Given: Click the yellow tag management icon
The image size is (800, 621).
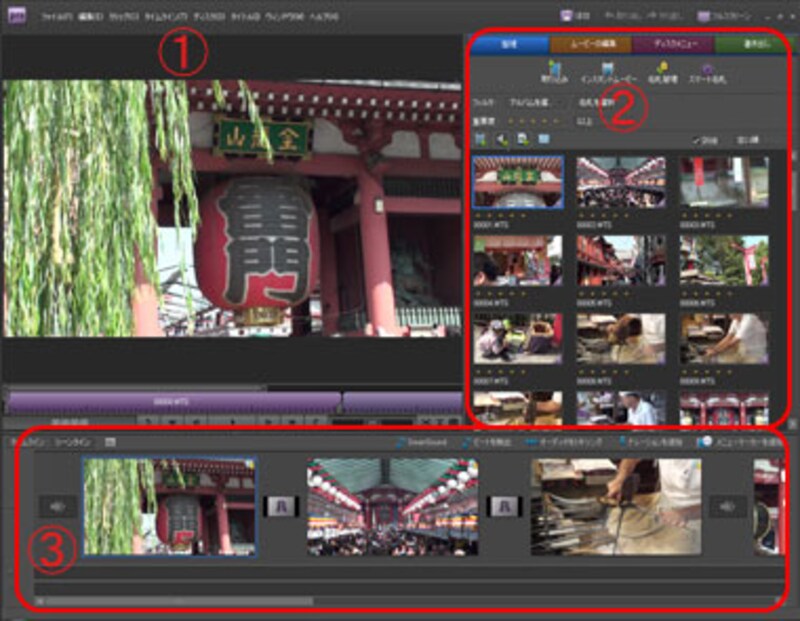Looking at the screenshot, I should [x=661, y=73].
